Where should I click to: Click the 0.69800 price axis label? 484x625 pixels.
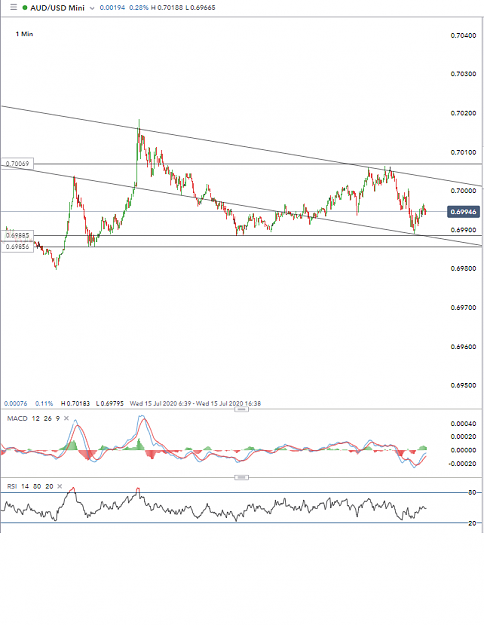click(x=463, y=269)
